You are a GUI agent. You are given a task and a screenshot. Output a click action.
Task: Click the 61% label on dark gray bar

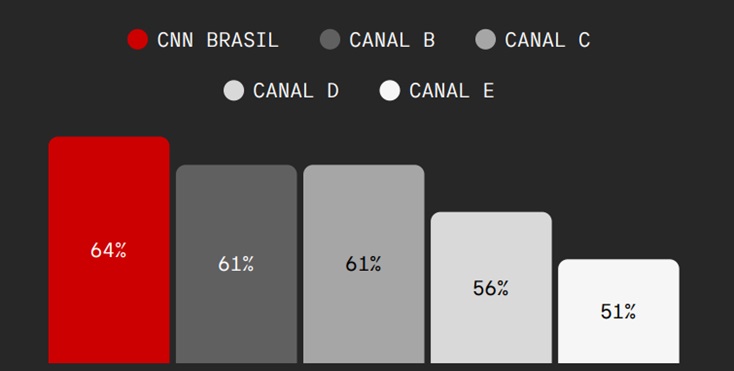pos(236,264)
